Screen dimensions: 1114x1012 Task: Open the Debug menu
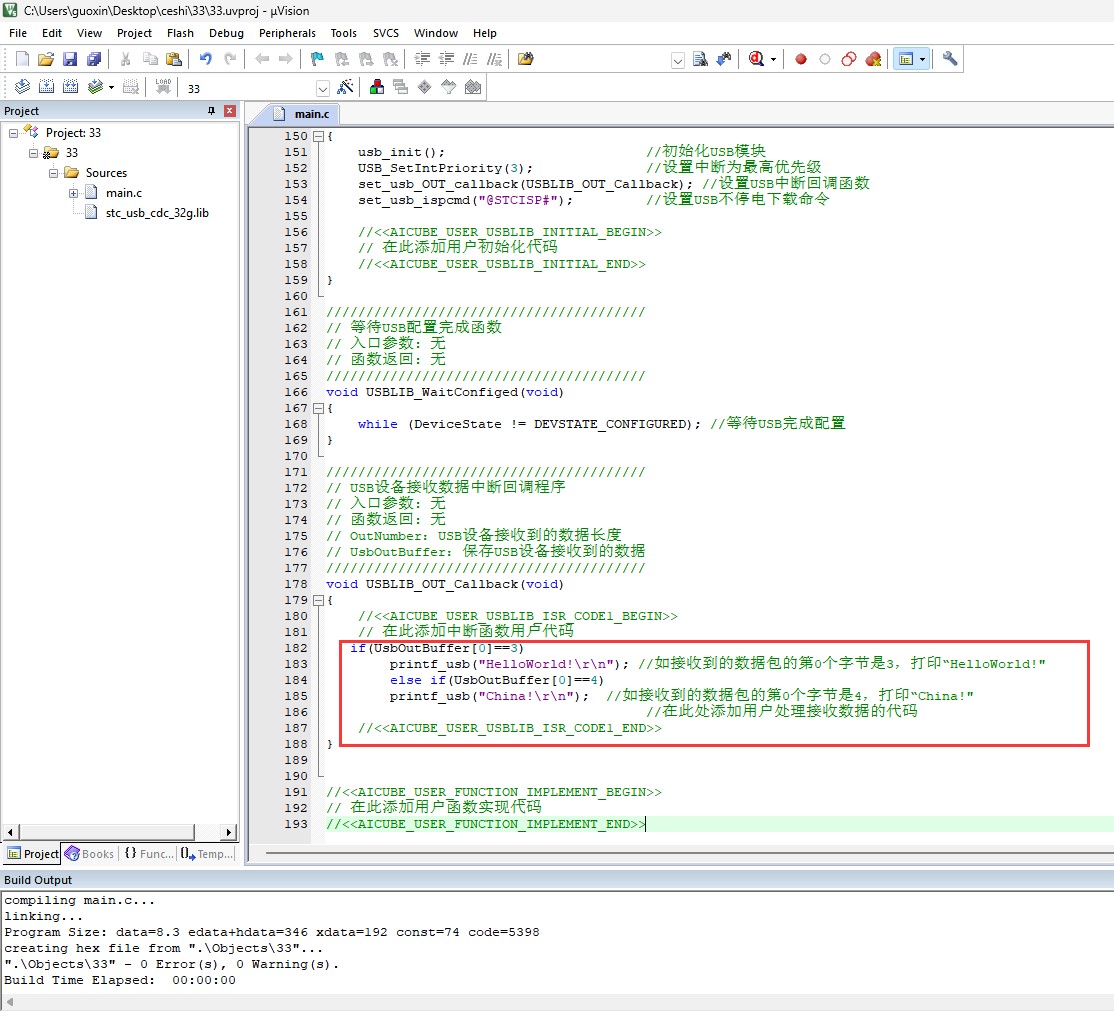(x=226, y=33)
